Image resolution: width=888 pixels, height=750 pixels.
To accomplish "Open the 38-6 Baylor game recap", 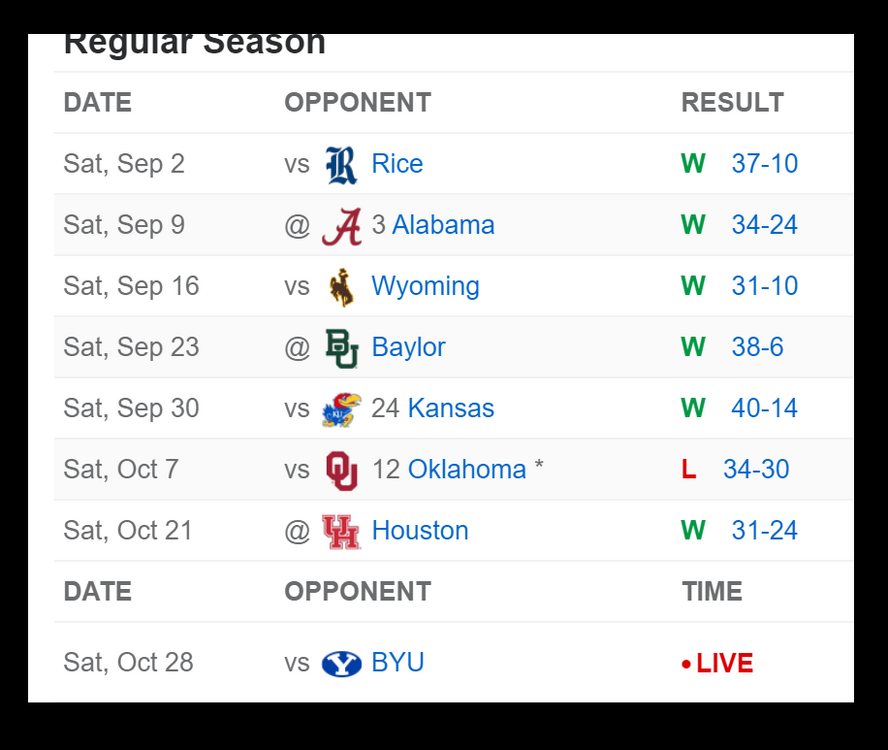I will (x=757, y=347).
